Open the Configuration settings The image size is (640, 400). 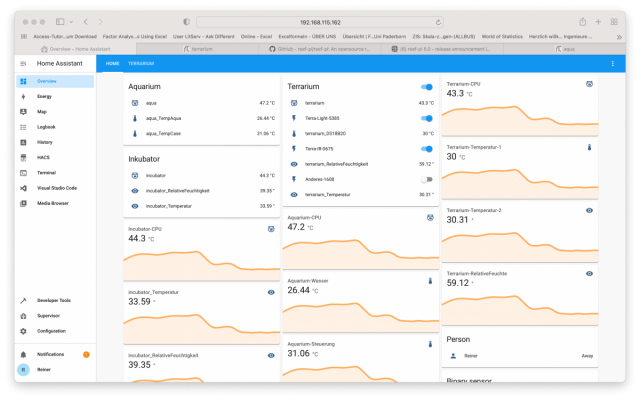click(x=55, y=331)
